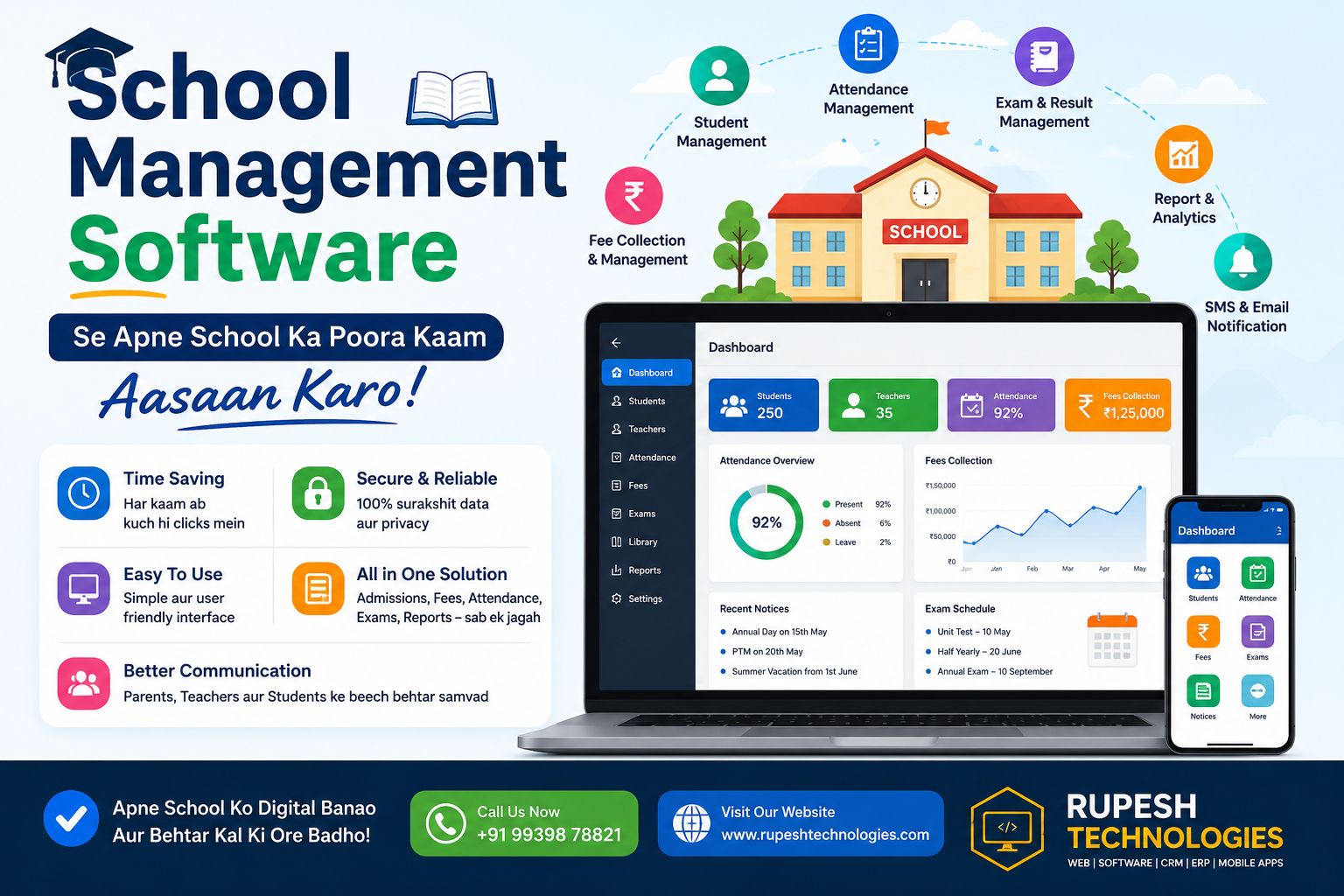Click the Student Management person icon
Viewport: 1344px width, 896px height.
(719, 76)
